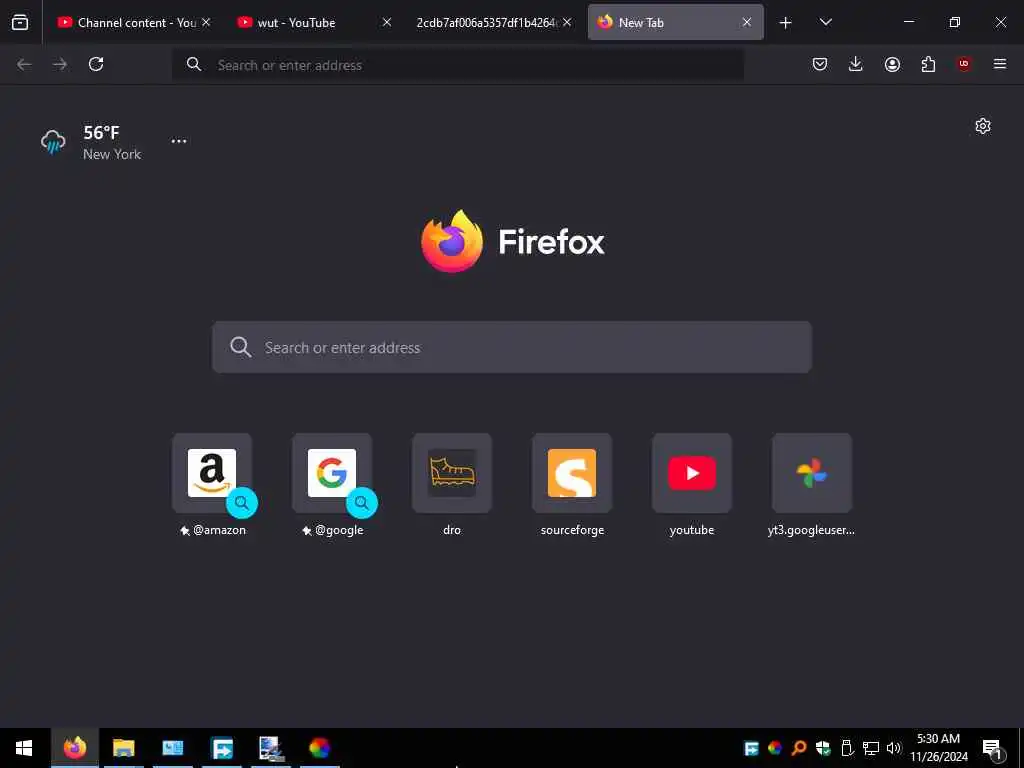Open the dro shortcut tile

pyautogui.click(x=452, y=473)
